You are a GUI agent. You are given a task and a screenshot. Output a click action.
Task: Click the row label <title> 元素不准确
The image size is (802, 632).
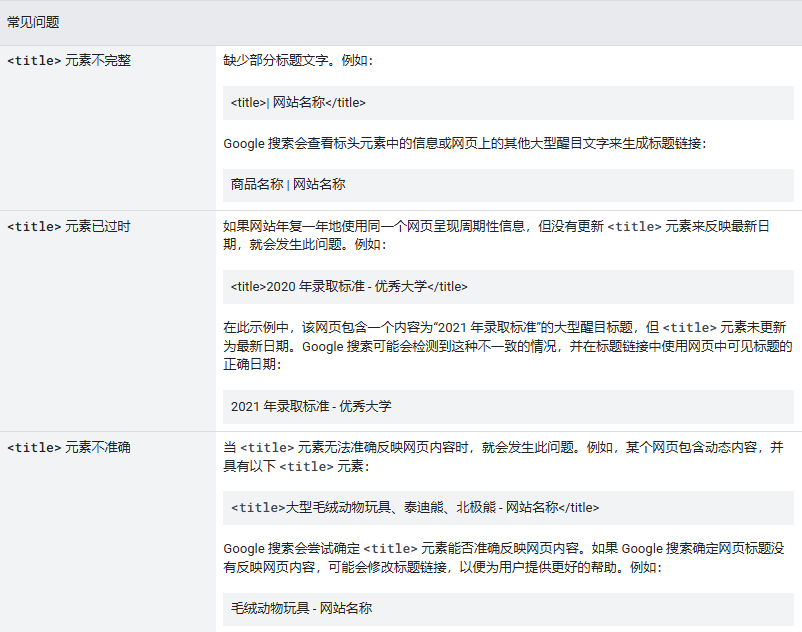[x=69, y=447]
